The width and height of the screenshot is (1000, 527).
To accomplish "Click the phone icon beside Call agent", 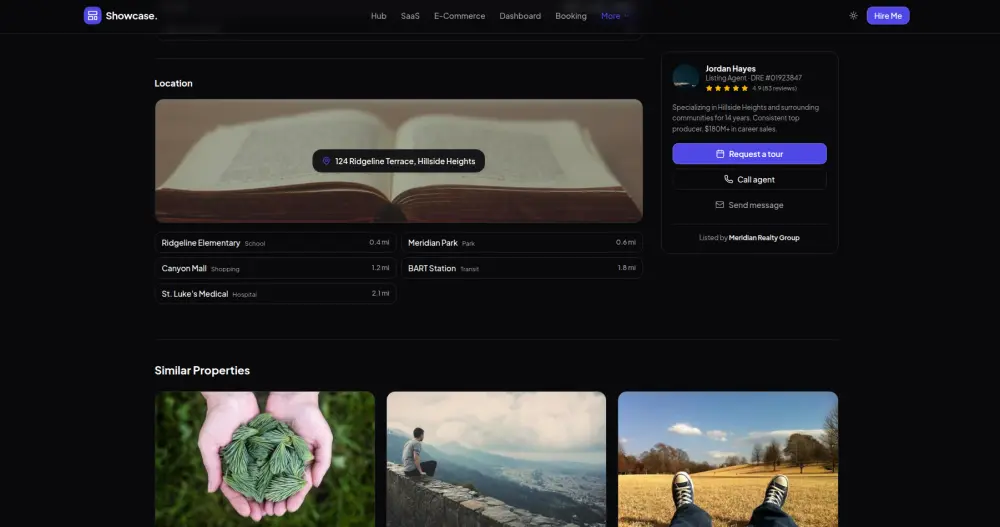I will point(728,179).
